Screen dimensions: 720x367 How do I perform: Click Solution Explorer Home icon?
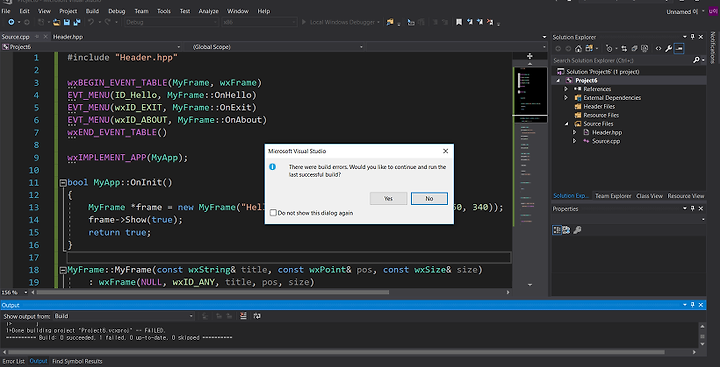pos(578,48)
